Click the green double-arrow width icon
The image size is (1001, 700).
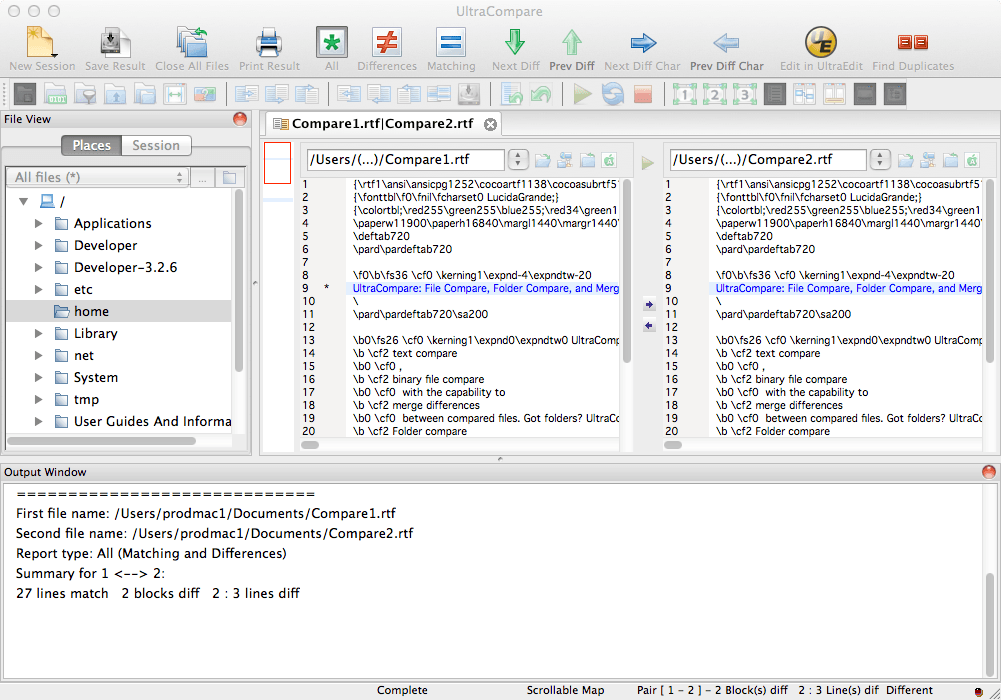click(174, 94)
